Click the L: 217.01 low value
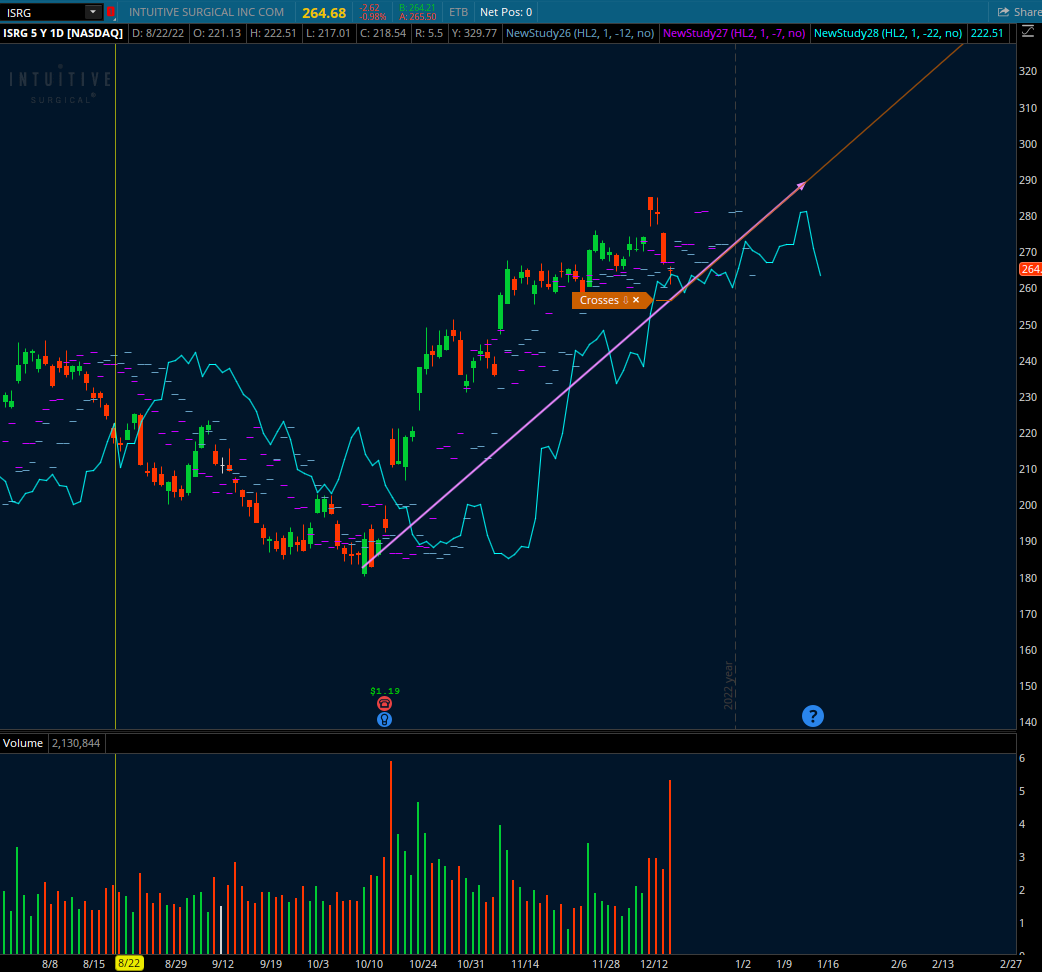This screenshot has width=1042, height=972. [328, 33]
